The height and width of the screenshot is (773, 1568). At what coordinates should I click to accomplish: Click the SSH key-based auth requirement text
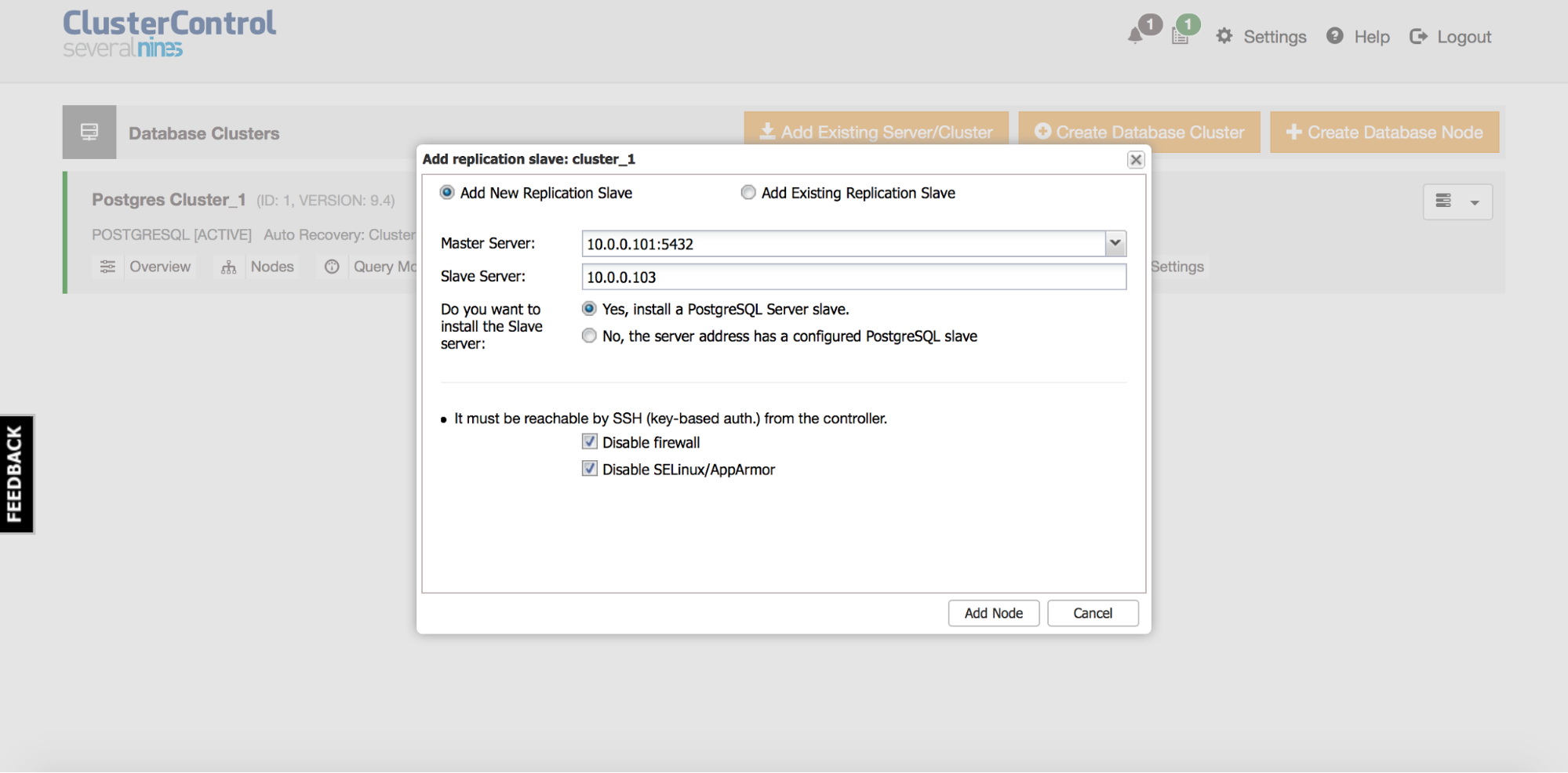[x=671, y=419]
